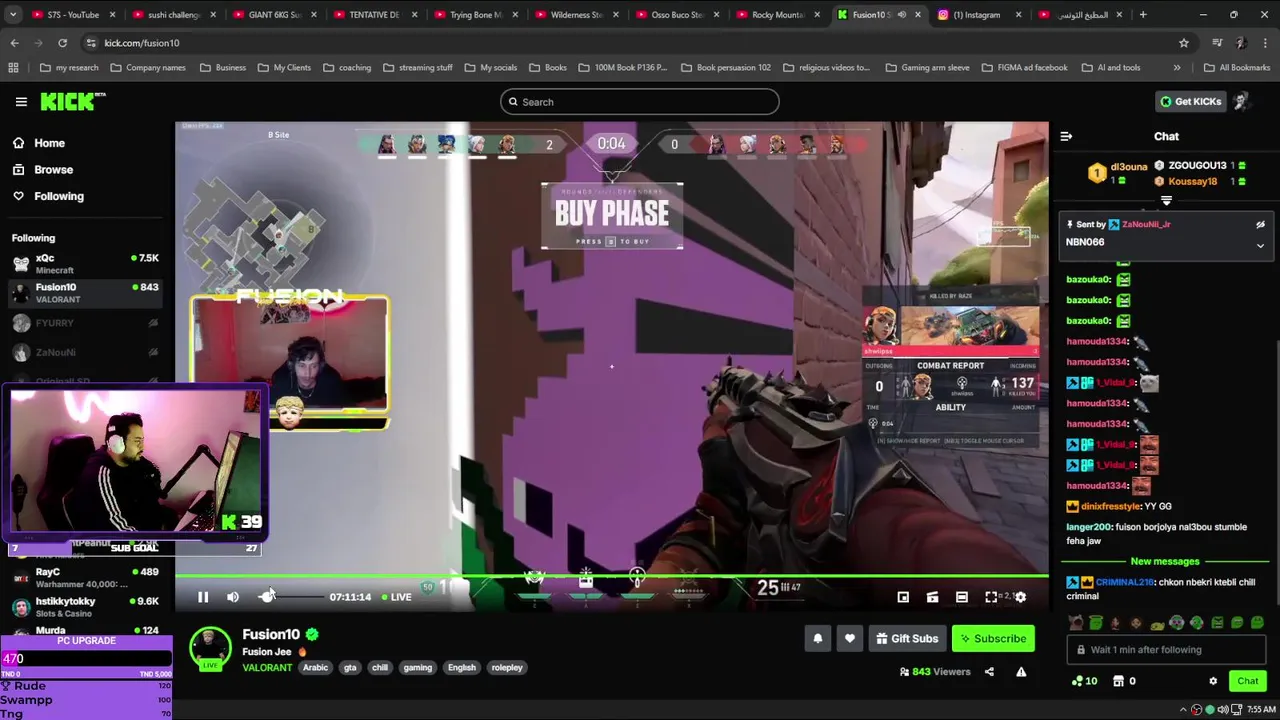1280x720 pixels.
Task: Click the Gift Subs button
Action: (x=906, y=639)
